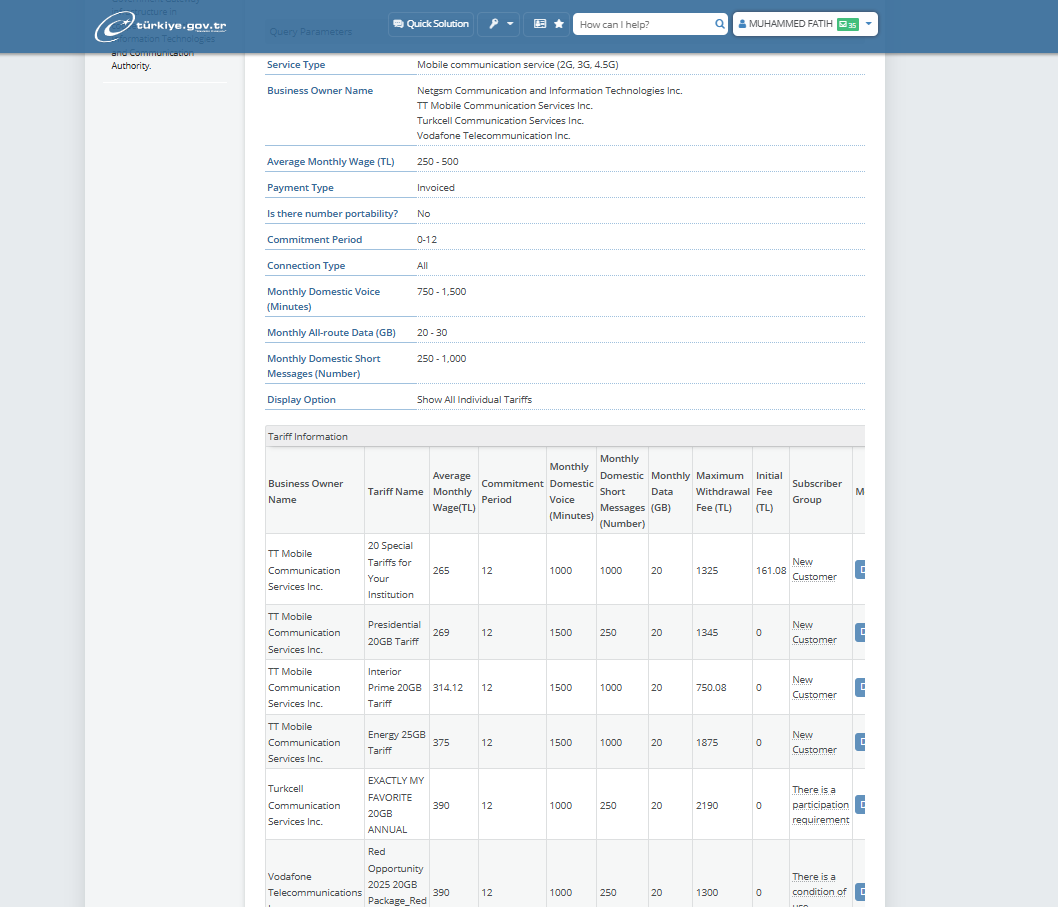Click the magnifier search icon
The image size is (1058, 907).
[x=720, y=24]
